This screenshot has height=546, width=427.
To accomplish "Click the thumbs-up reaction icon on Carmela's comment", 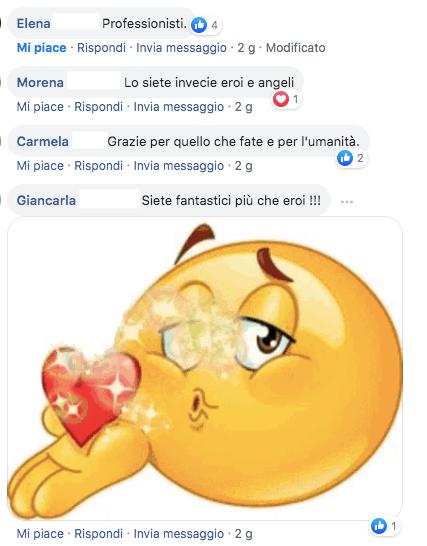I will (345, 158).
